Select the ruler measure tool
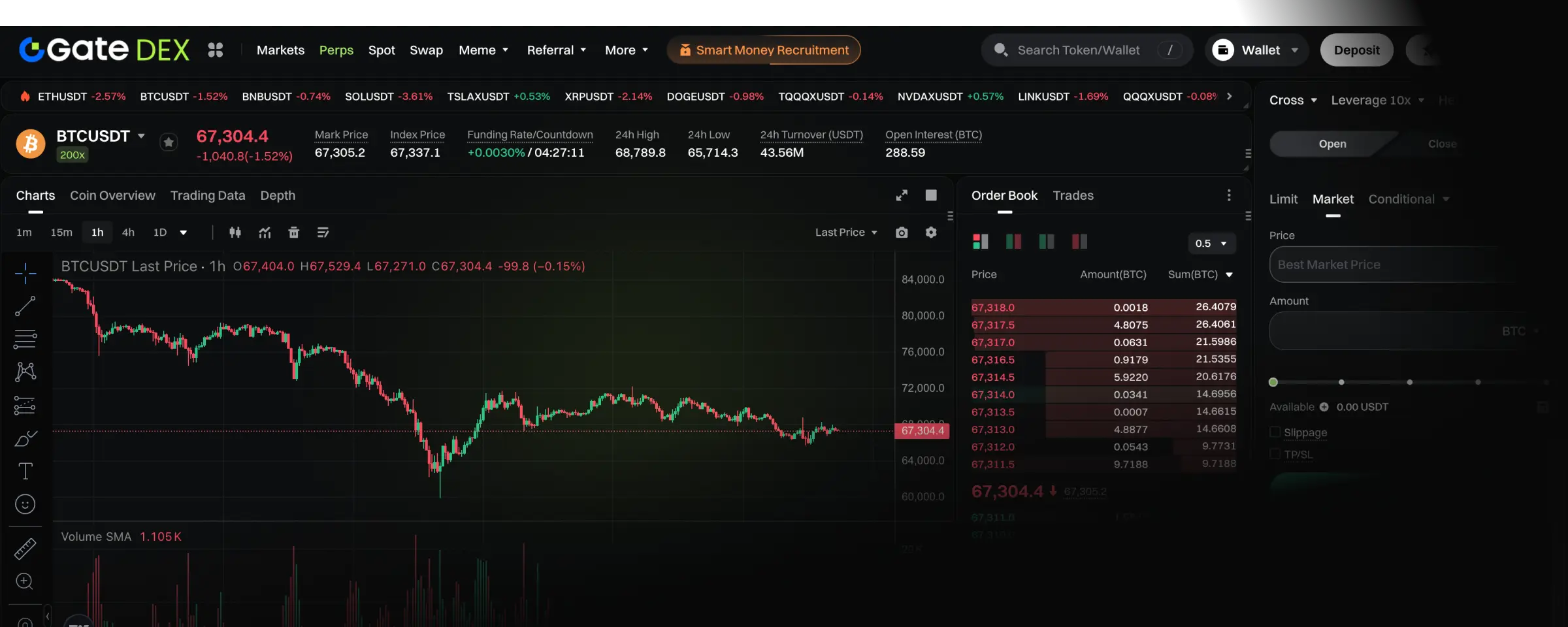 tap(25, 549)
